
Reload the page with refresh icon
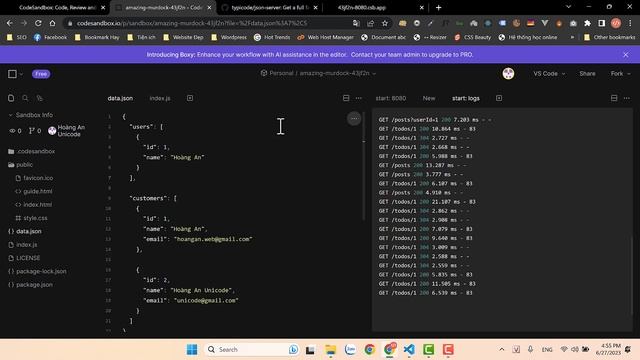(x=38, y=23)
